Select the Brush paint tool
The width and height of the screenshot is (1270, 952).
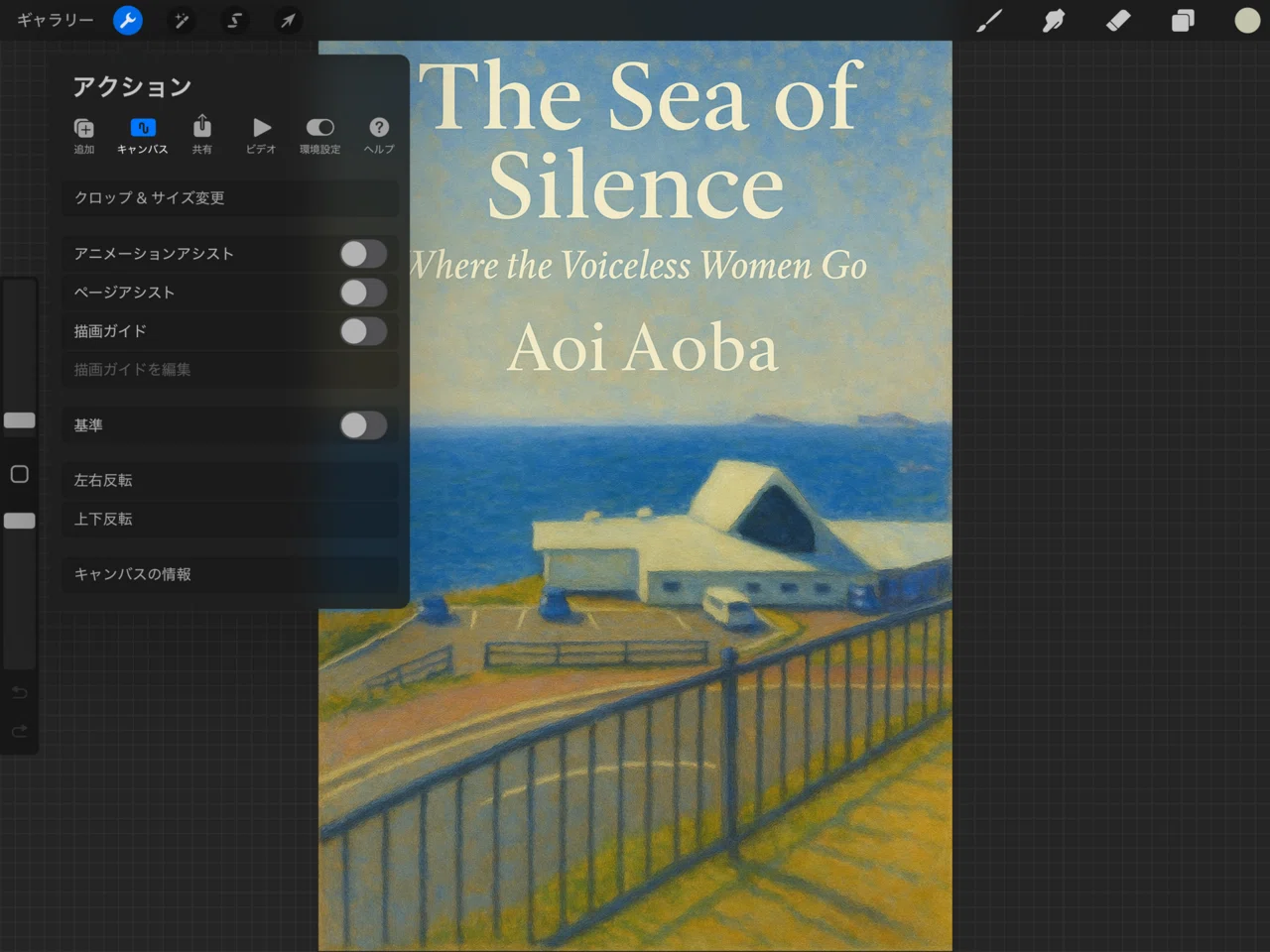tap(989, 20)
